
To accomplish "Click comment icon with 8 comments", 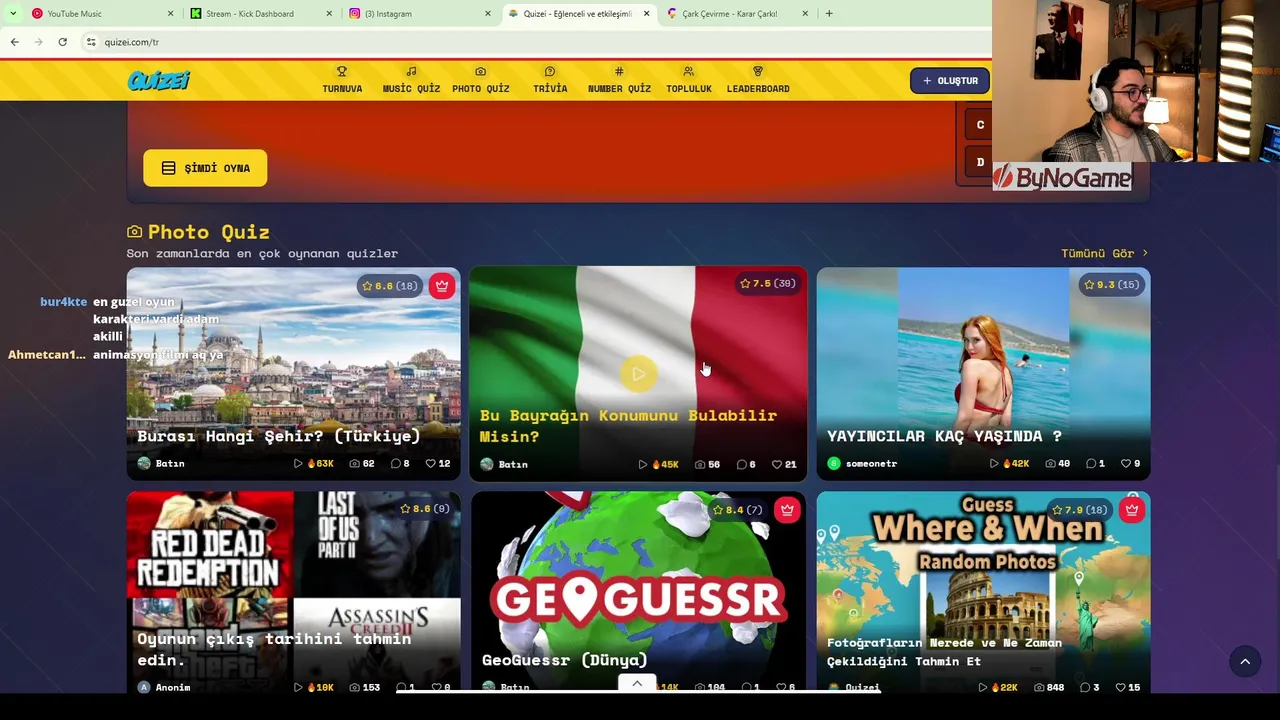I will 395,464.
